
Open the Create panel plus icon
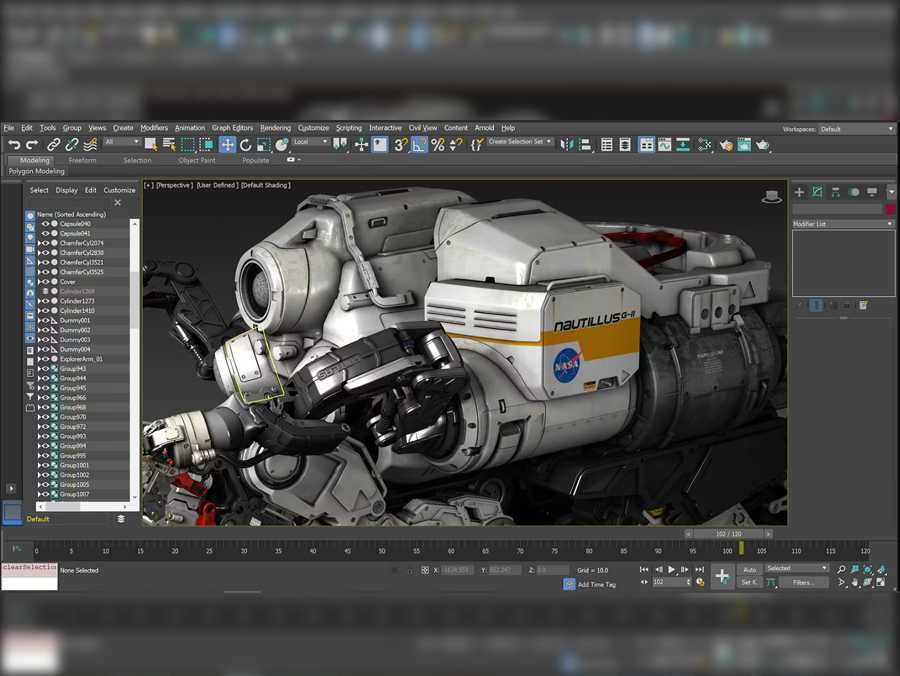click(x=800, y=192)
